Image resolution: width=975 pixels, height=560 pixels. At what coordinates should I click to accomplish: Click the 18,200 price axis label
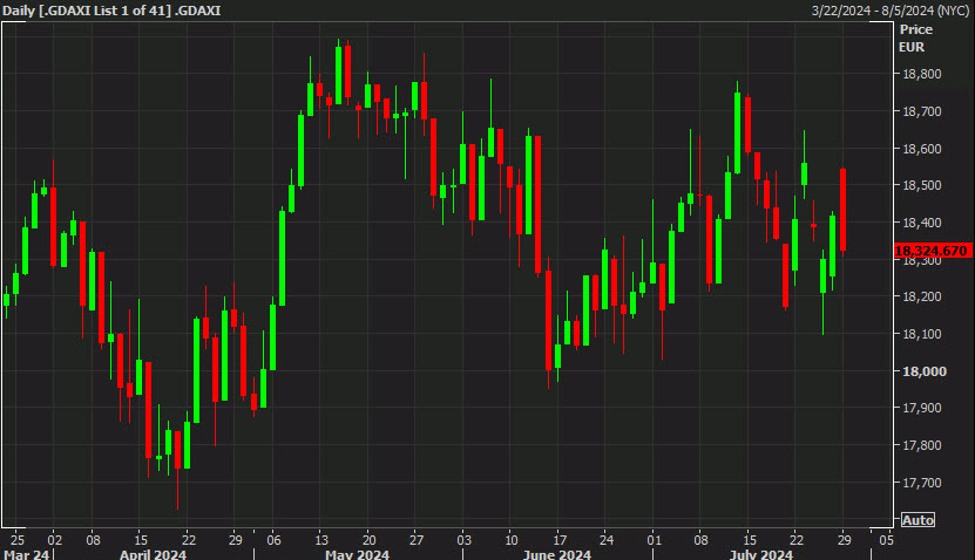[x=922, y=296]
